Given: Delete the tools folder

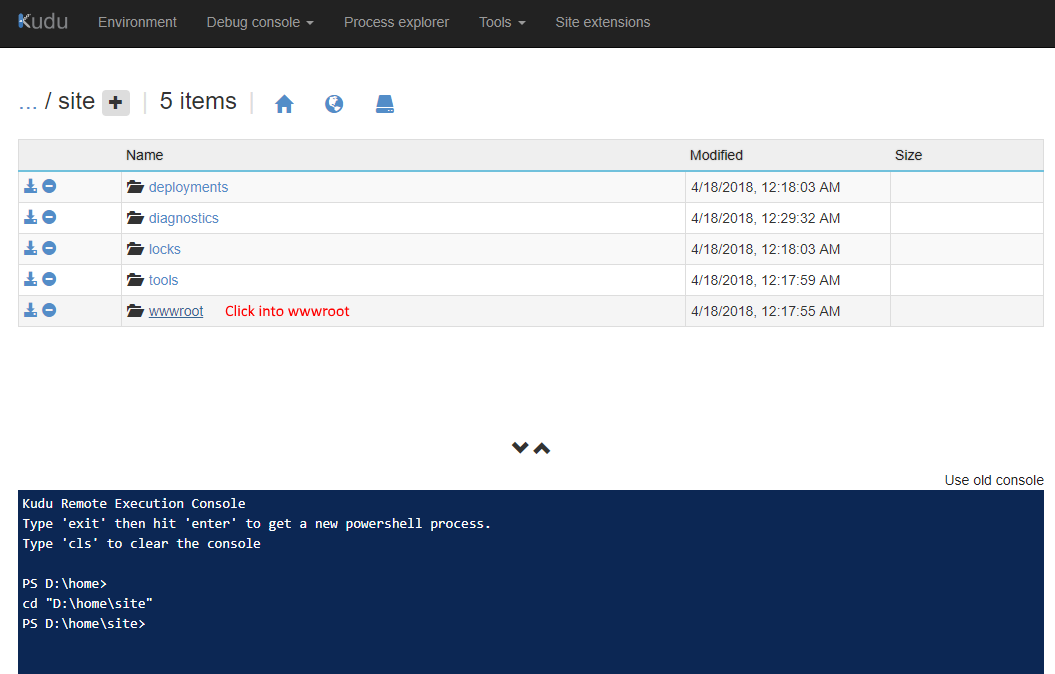Looking at the screenshot, I should (49, 280).
